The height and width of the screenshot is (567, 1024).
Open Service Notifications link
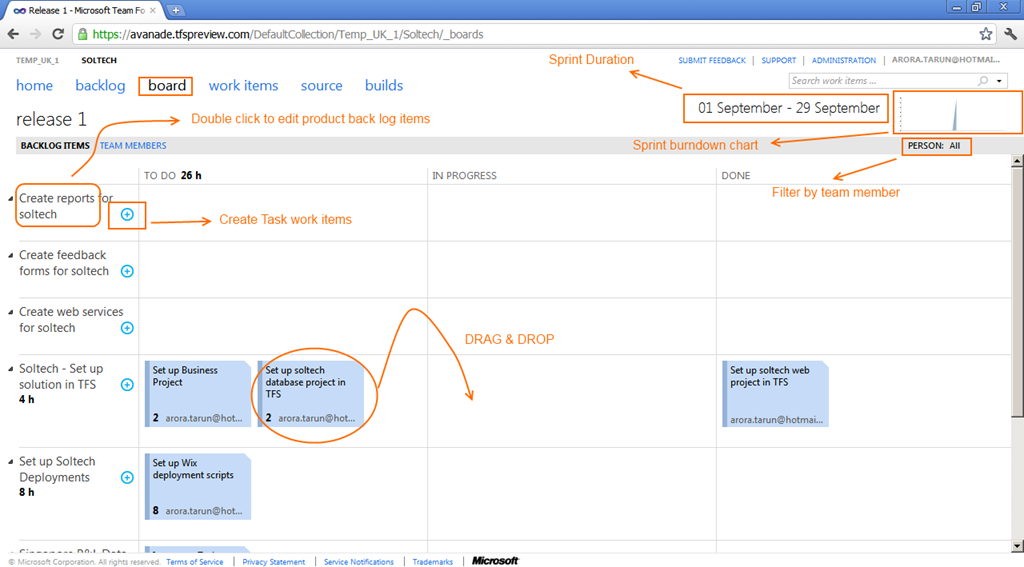click(x=359, y=562)
